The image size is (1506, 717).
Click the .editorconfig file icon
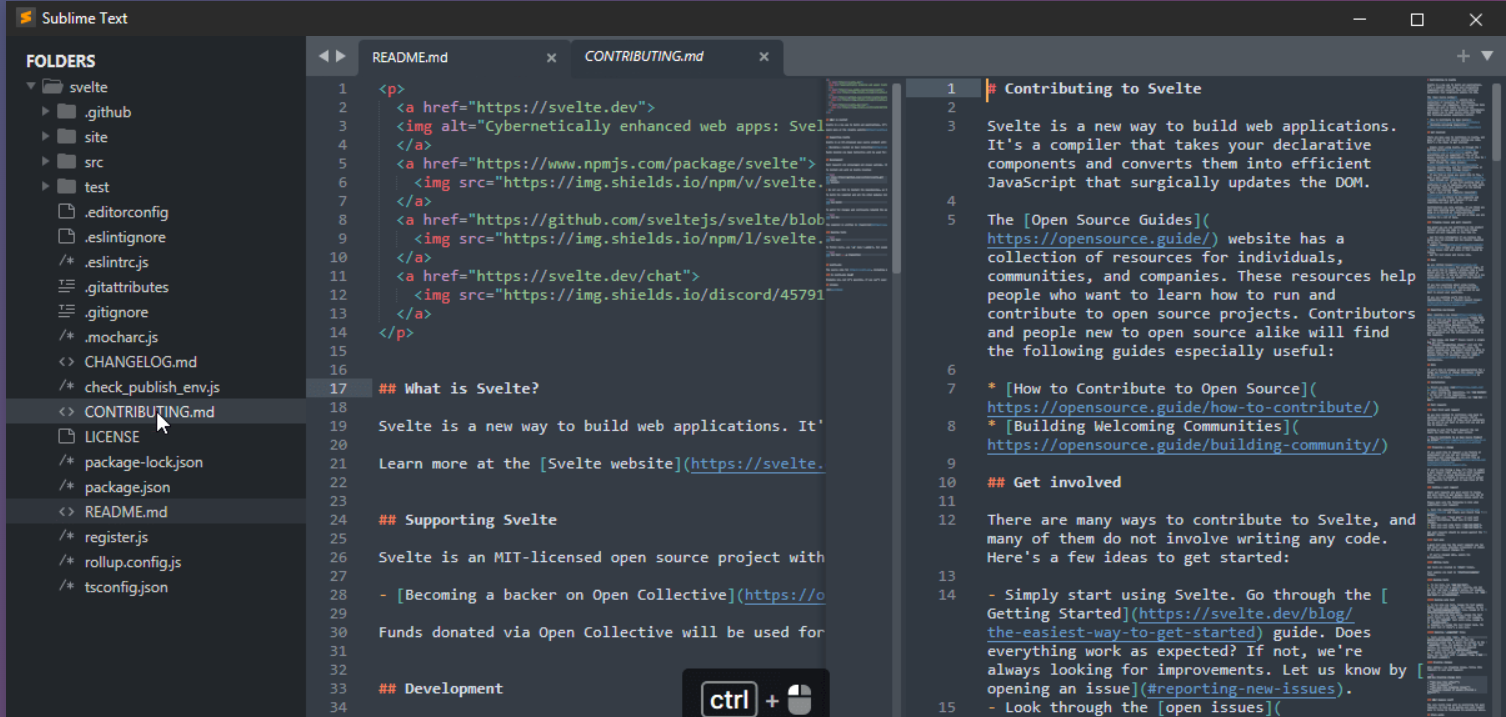tap(67, 212)
